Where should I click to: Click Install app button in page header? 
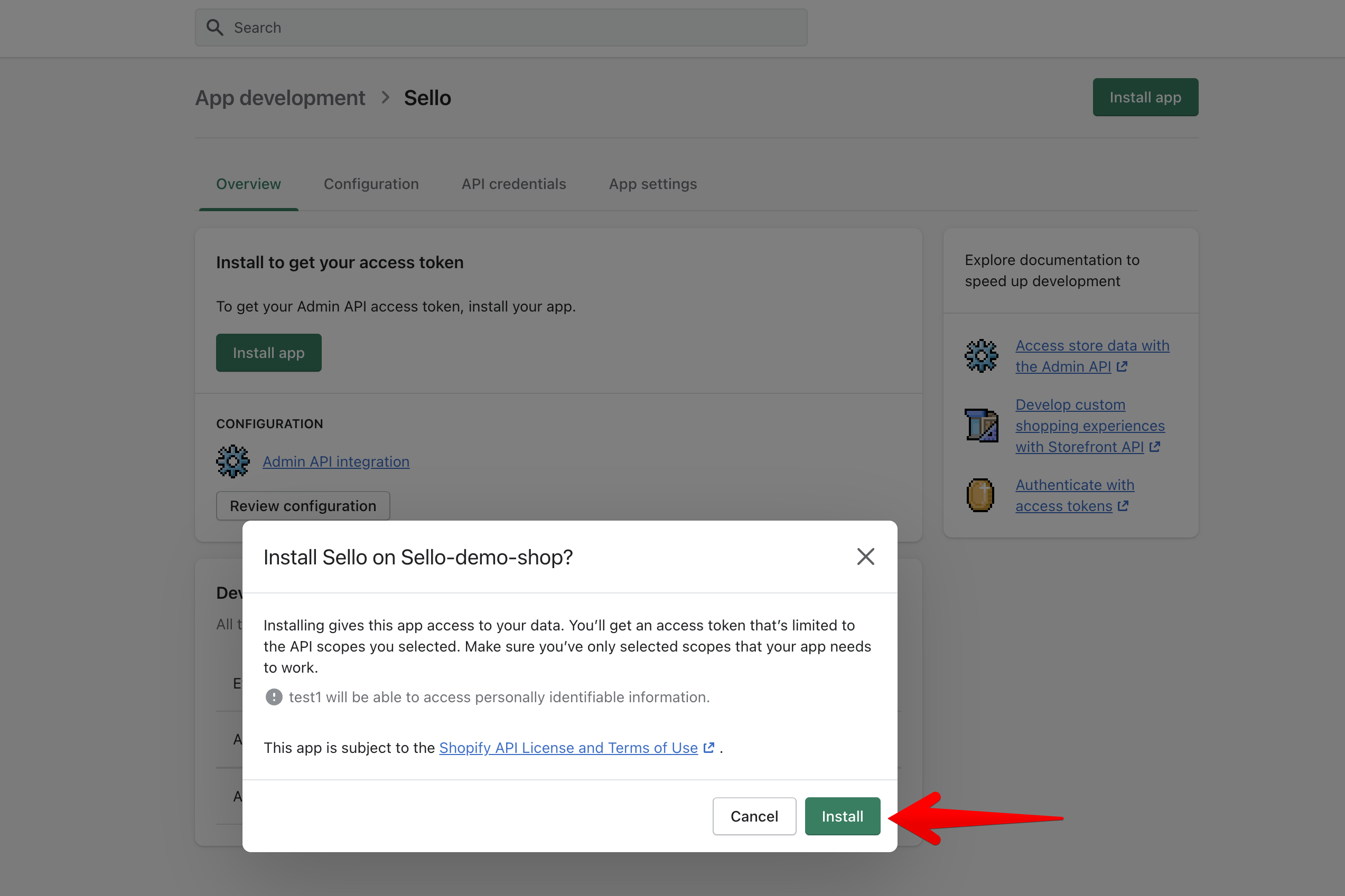tap(1145, 97)
